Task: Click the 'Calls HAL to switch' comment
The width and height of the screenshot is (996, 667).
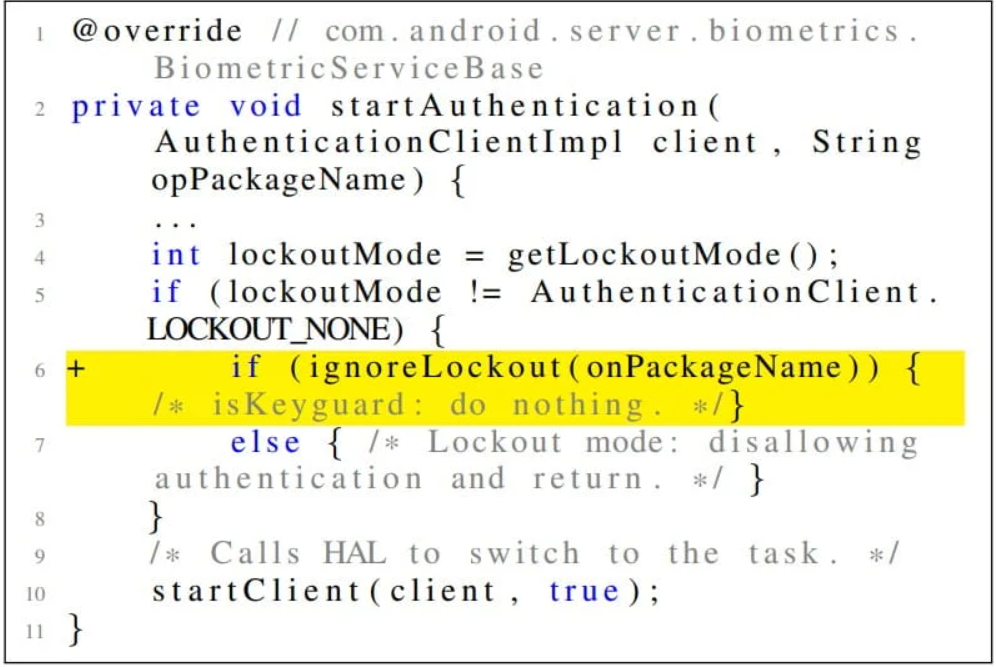Action: point(394,553)
